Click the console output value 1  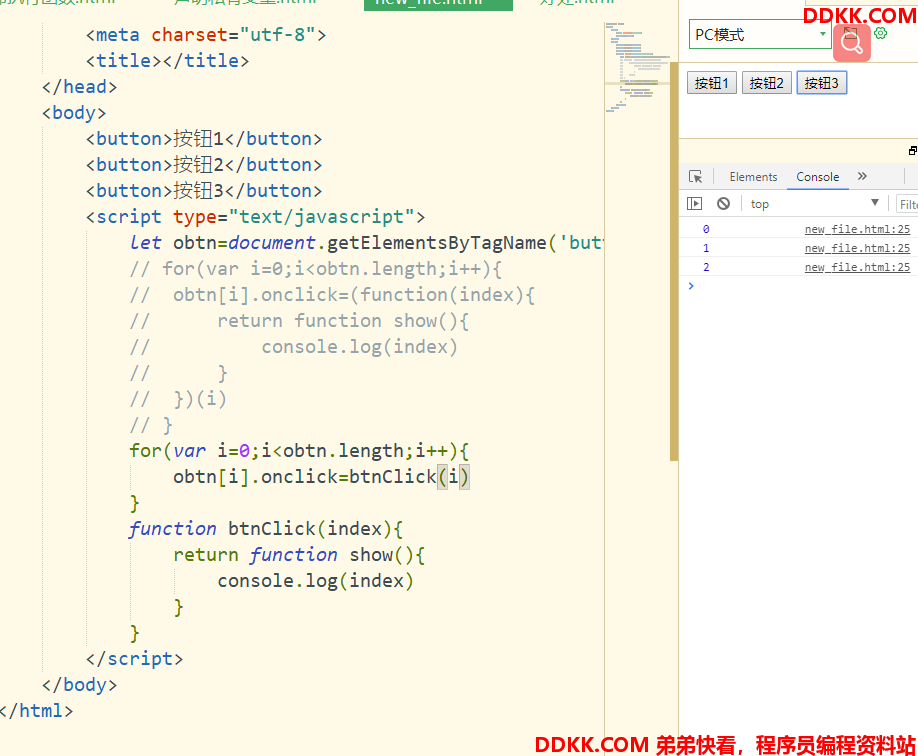(706, 248)
